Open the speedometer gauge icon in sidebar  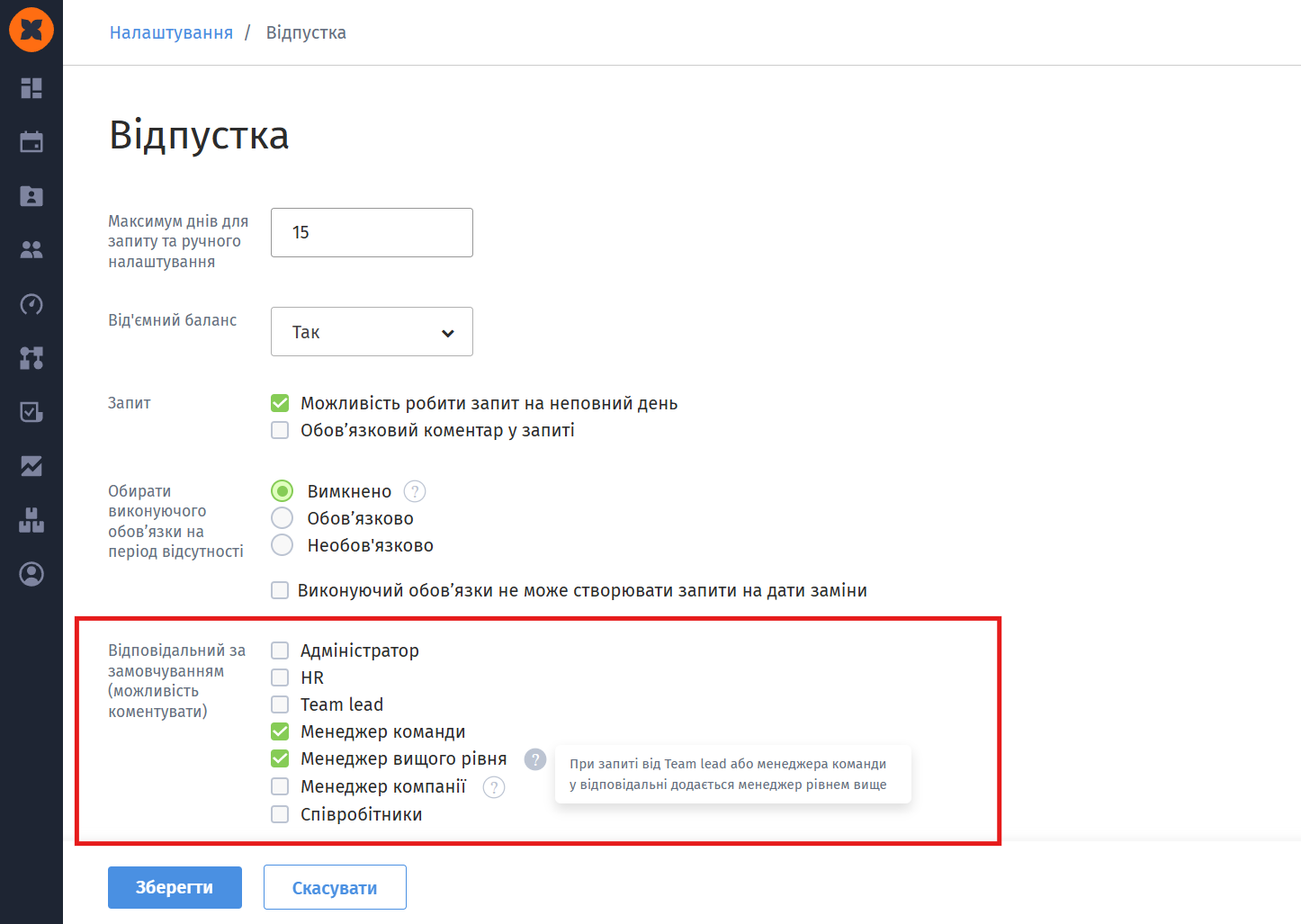31,304
